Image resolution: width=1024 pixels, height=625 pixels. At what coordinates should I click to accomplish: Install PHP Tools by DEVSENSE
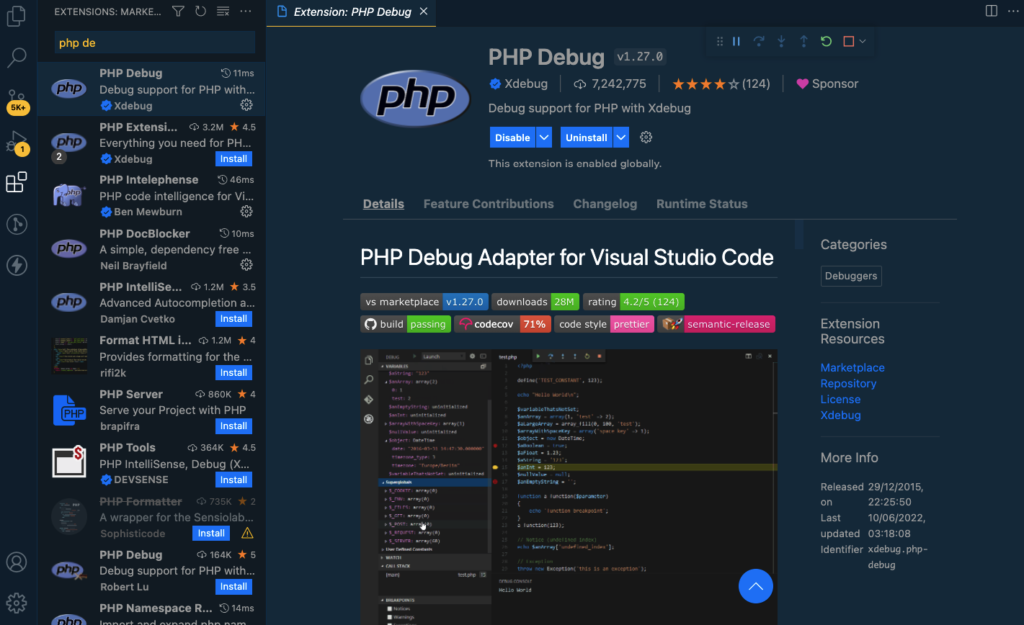[x=233, y=479]
